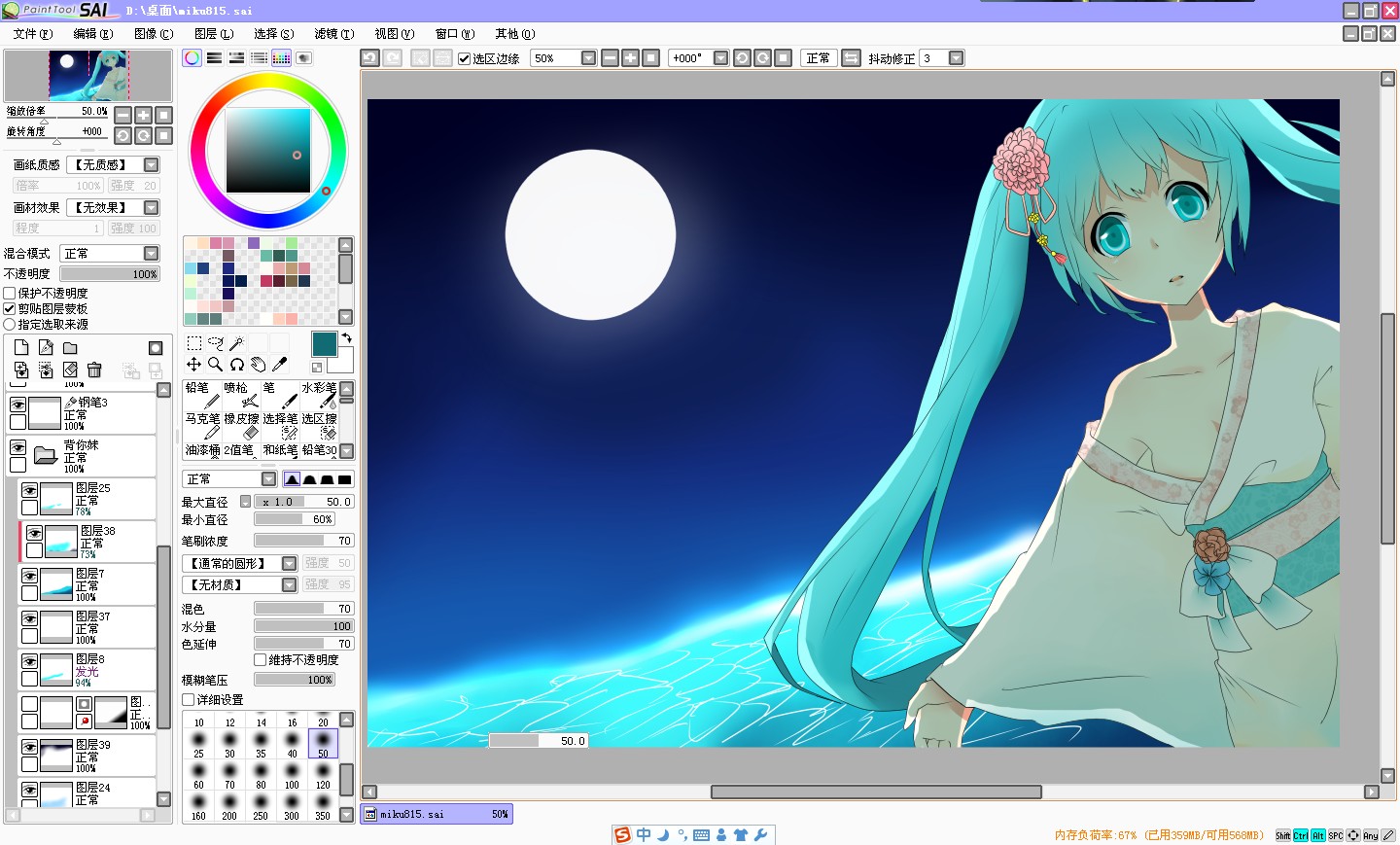Delete layer with trash can icon
The width and height of the screenshot is (1400, 845).
tap(94, 370)
